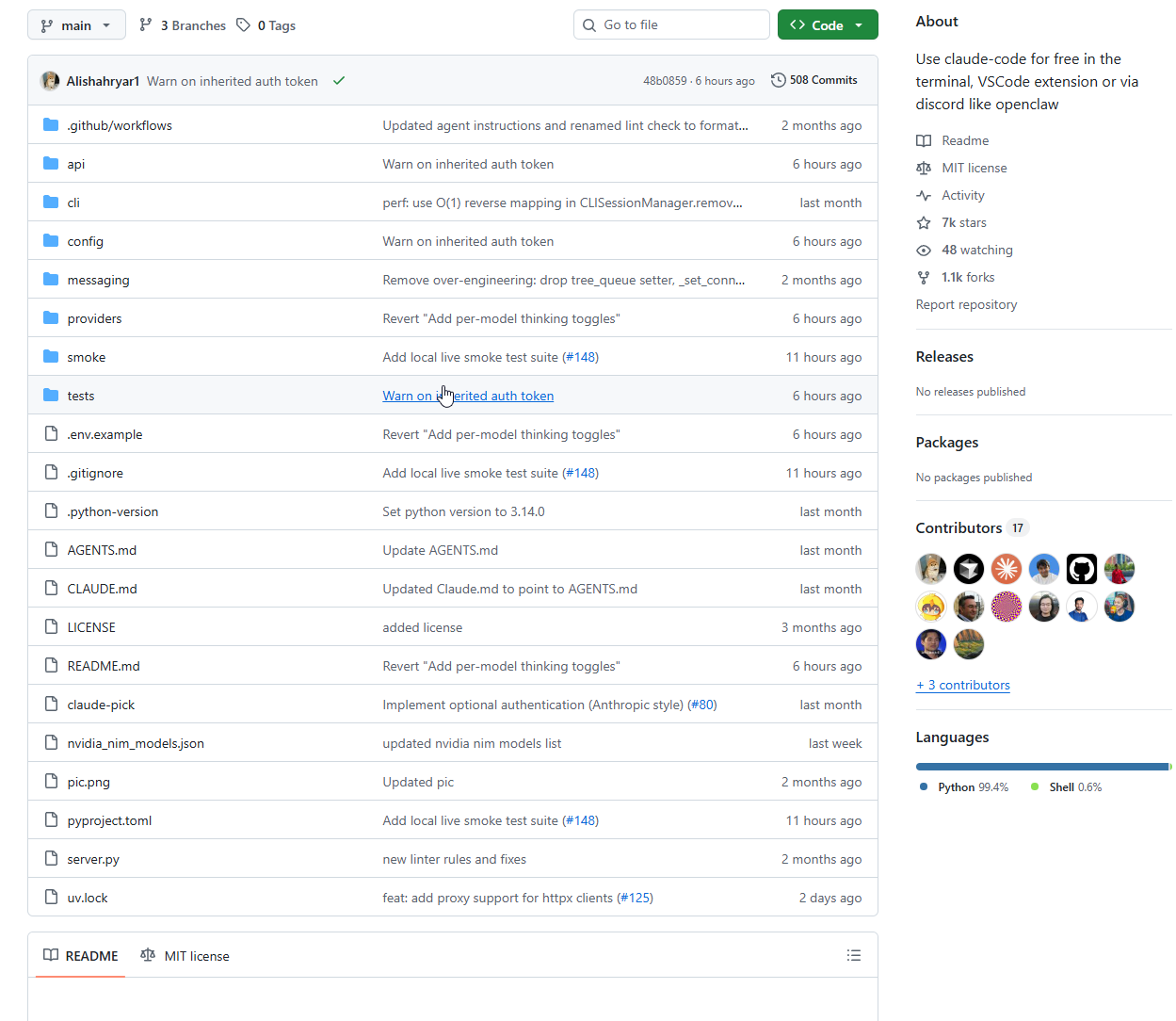The width and height of the screenshot is (1176, 1021).
Task: Click the .env.example file icon
Action: pos(51,434)
